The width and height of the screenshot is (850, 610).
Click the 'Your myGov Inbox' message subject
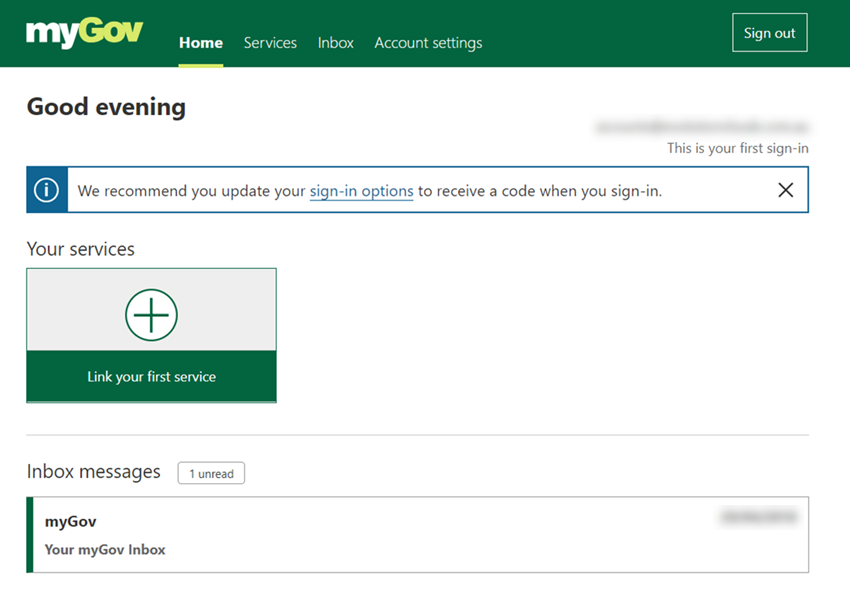(x=105, y=550)
